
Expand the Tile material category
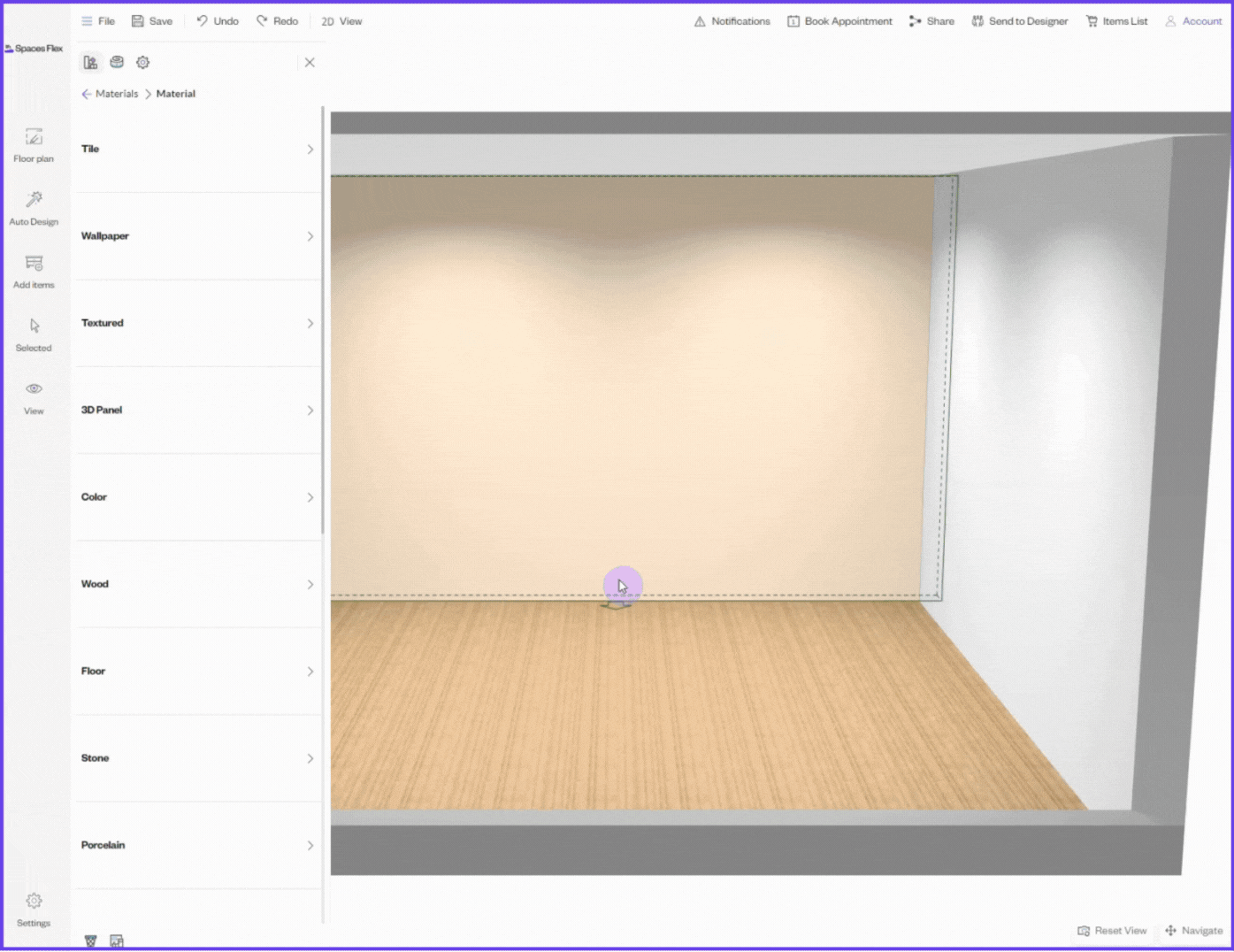197,150
